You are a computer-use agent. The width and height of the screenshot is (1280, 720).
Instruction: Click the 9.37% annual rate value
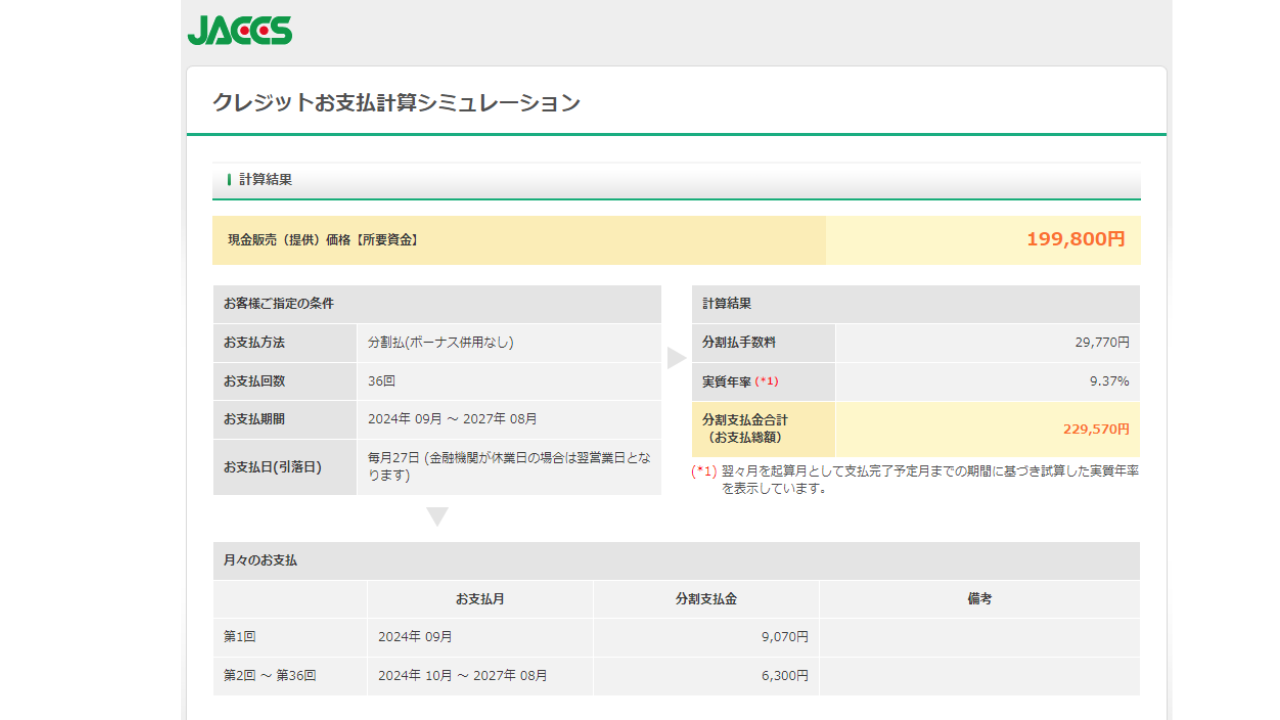[x=1109, y=381]
